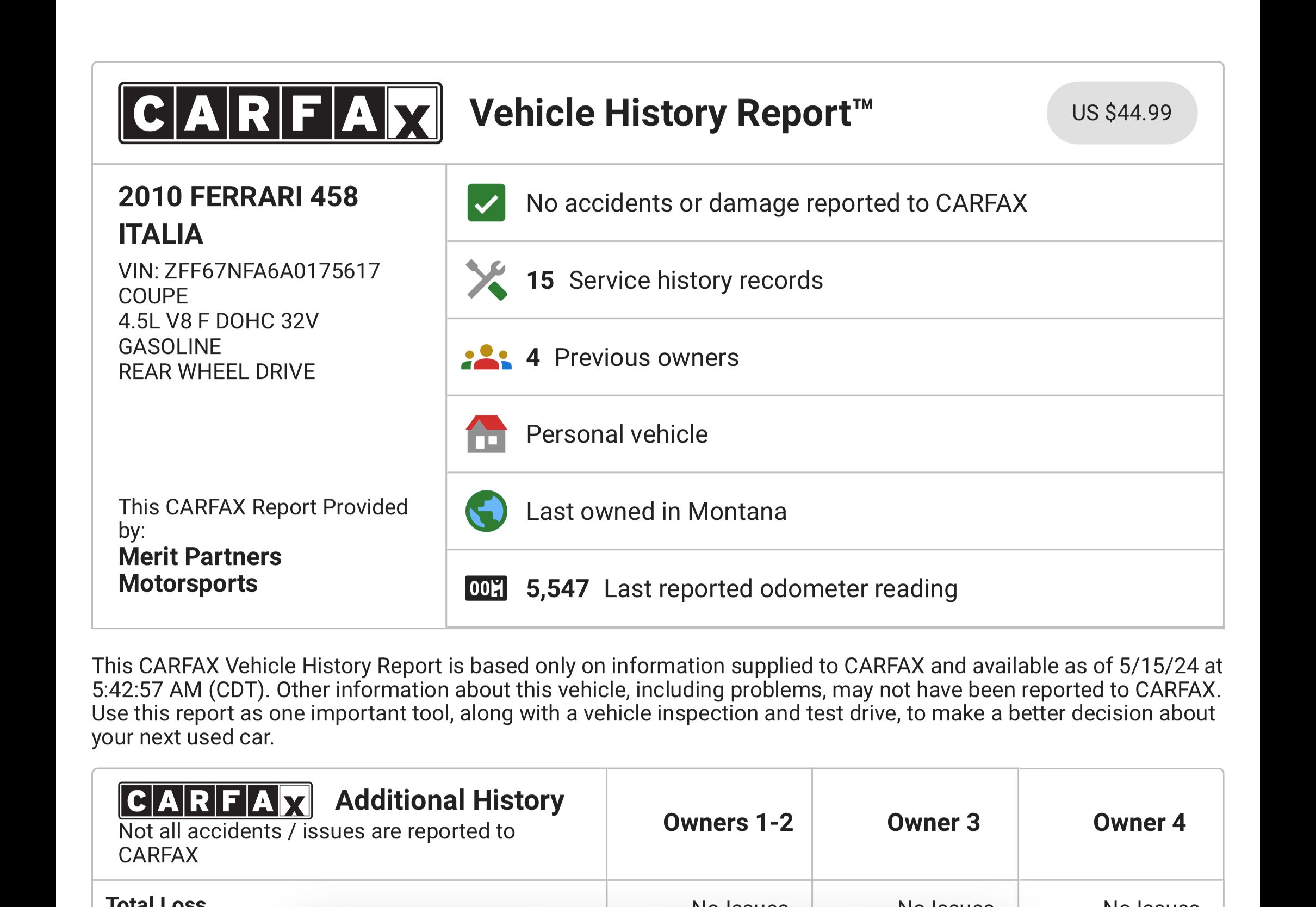
Task: Click the Not all accidents / issues reported note
Action: coord(316,843)
